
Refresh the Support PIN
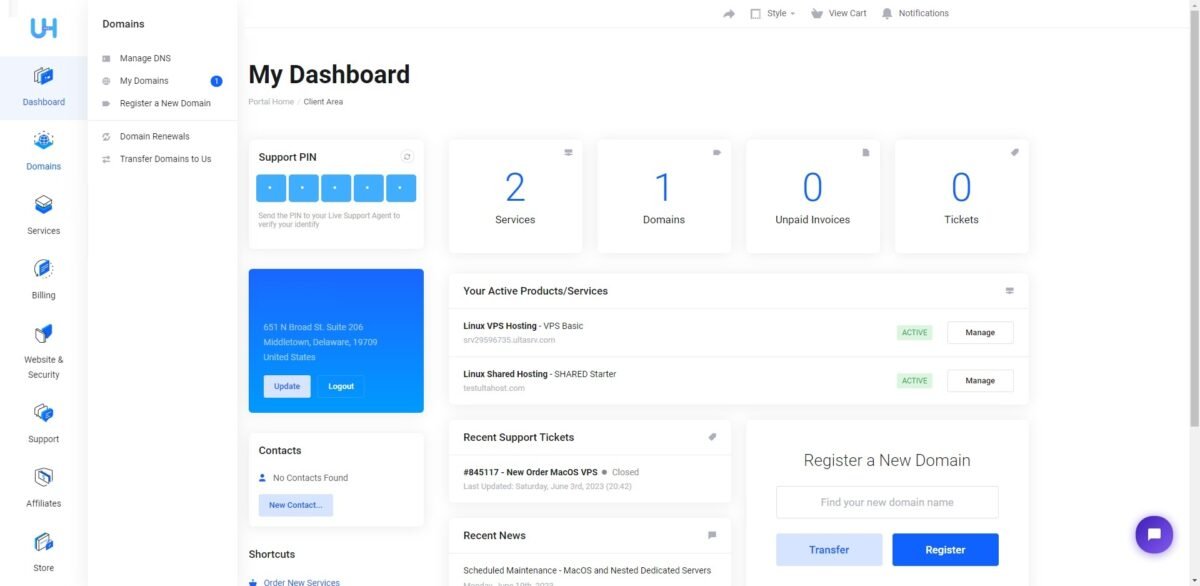pyautogui.click(x=407, y=157)
